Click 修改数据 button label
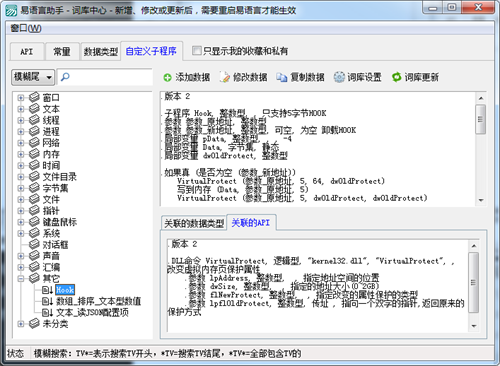This screenshot has height=366, width=500. (250, 77)
